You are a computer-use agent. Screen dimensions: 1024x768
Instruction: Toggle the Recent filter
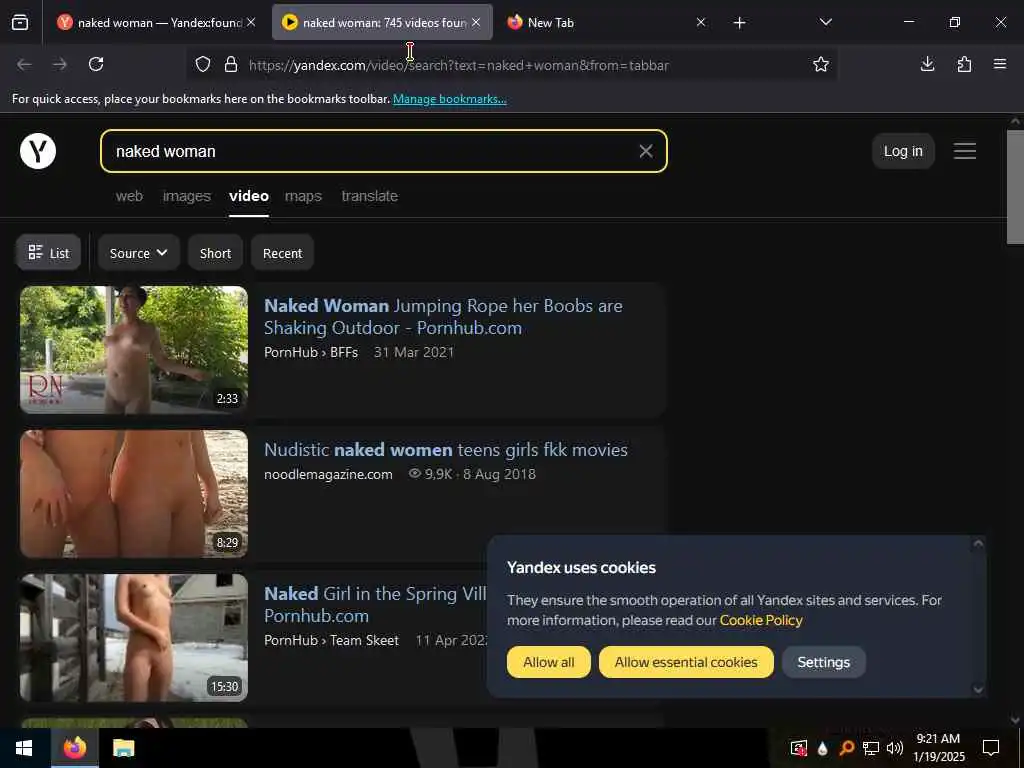(282, 253)
